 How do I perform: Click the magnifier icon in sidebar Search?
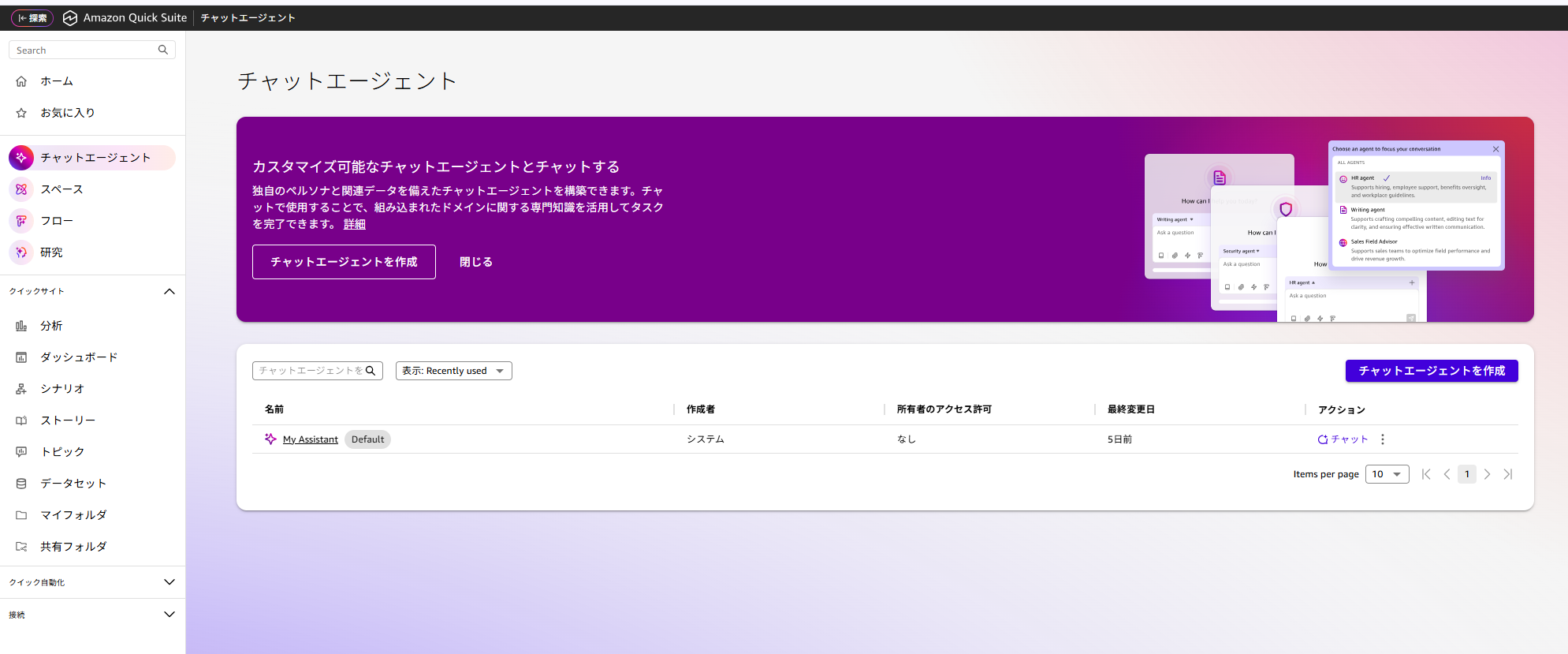163,50
